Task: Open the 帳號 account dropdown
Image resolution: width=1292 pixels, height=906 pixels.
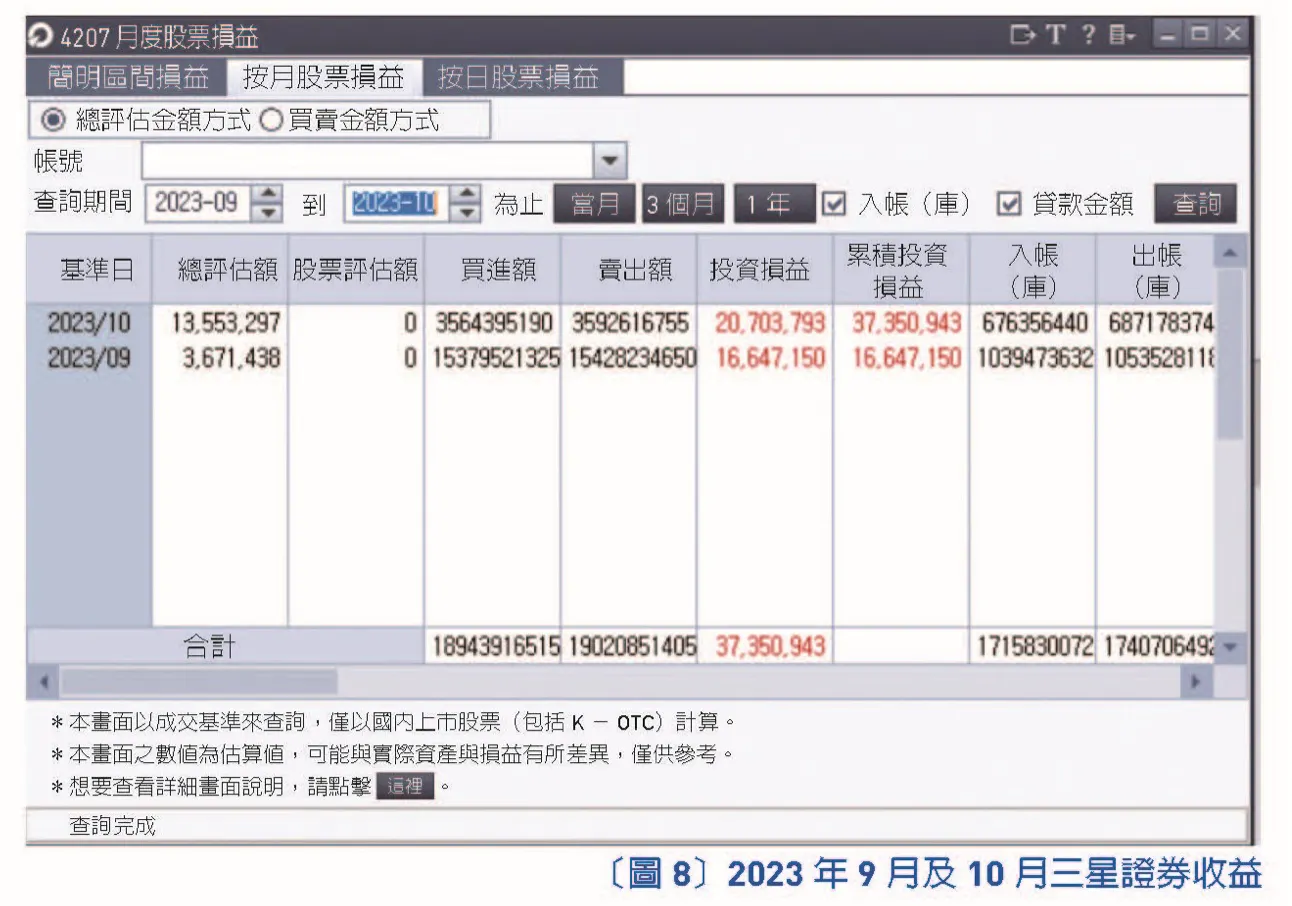Action: 610,160
